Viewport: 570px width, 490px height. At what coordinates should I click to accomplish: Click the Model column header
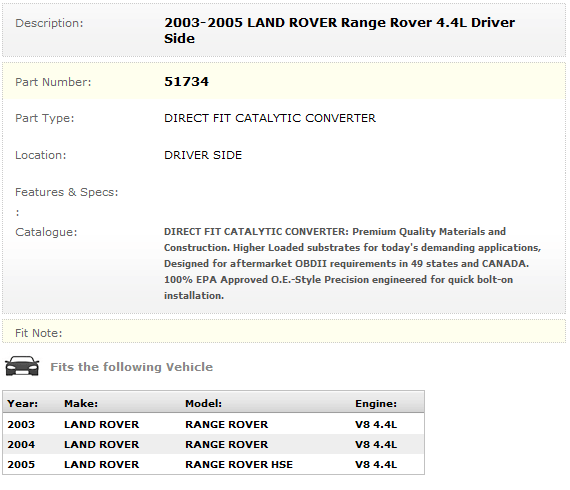(204, 403)
